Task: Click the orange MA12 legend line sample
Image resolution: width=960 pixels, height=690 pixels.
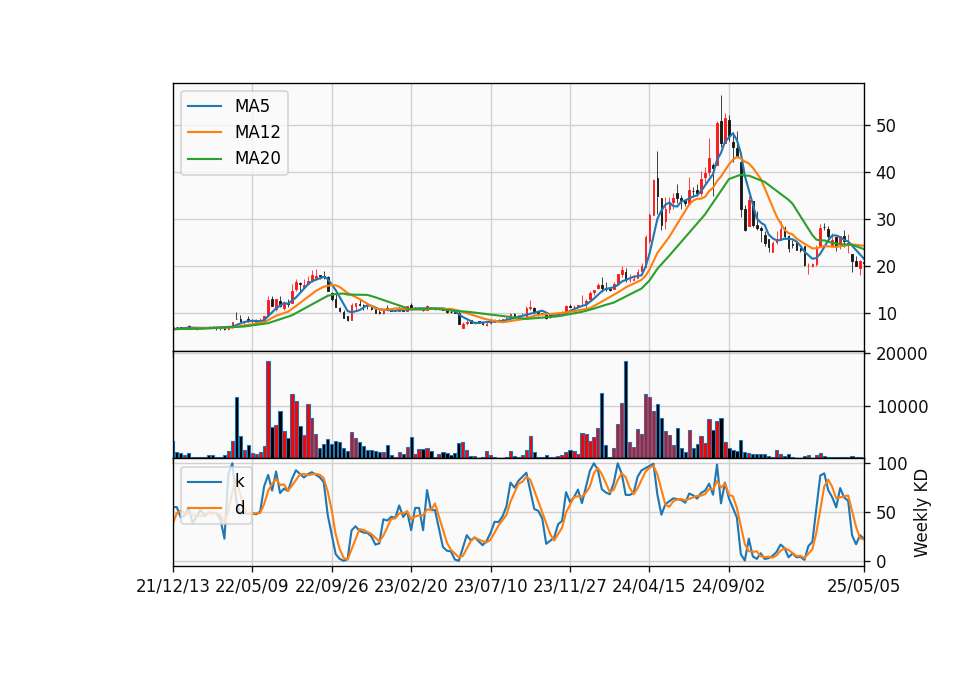Action: [204, 132]
